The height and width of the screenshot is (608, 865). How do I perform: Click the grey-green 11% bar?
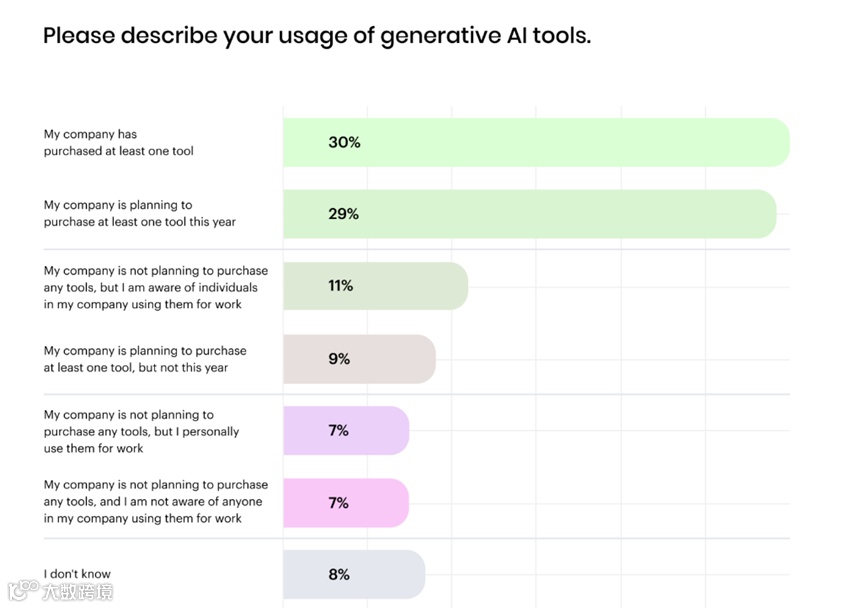click(375, 286)
